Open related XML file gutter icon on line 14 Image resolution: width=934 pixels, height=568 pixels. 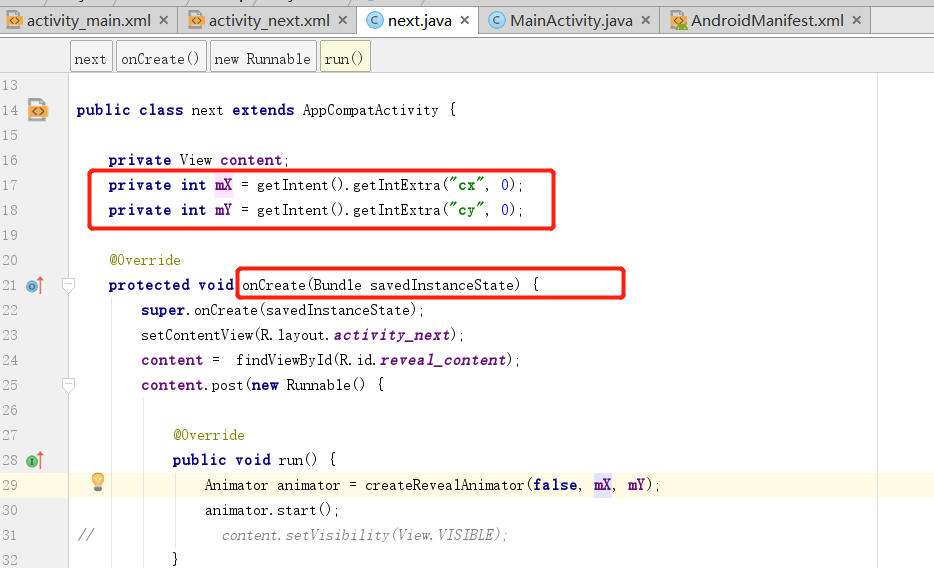coord(38,110)
